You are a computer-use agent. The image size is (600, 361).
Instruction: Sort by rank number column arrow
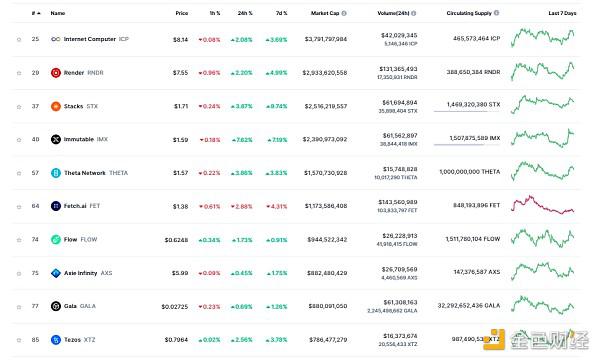tap(39, 13)
